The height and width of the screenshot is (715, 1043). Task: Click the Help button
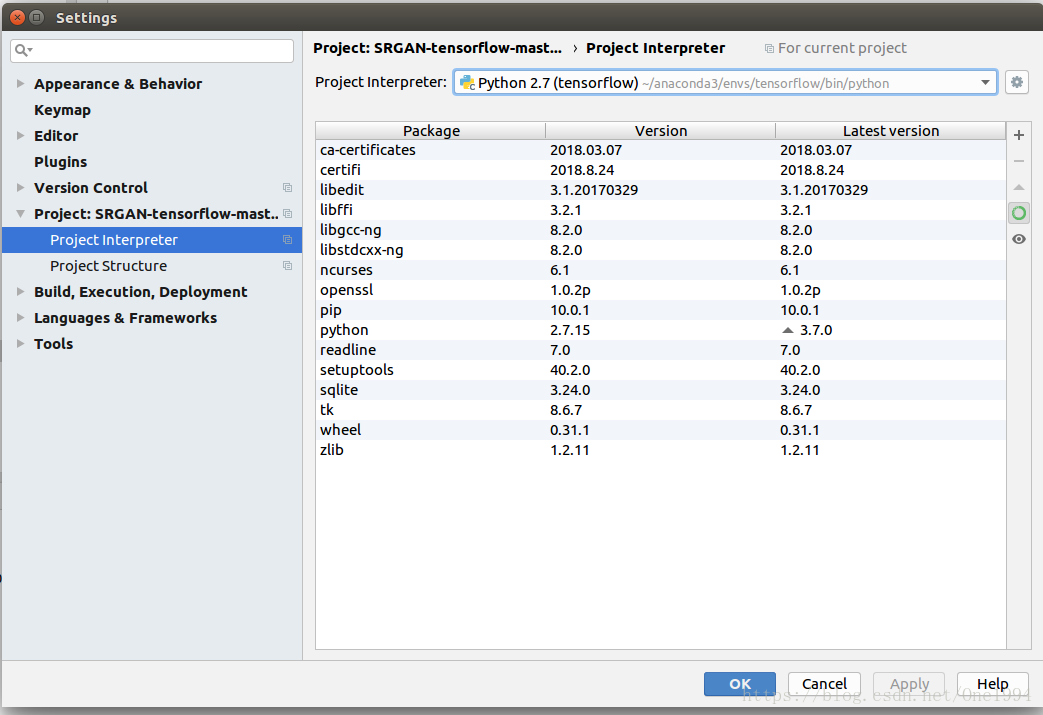(x=992, y=684)
